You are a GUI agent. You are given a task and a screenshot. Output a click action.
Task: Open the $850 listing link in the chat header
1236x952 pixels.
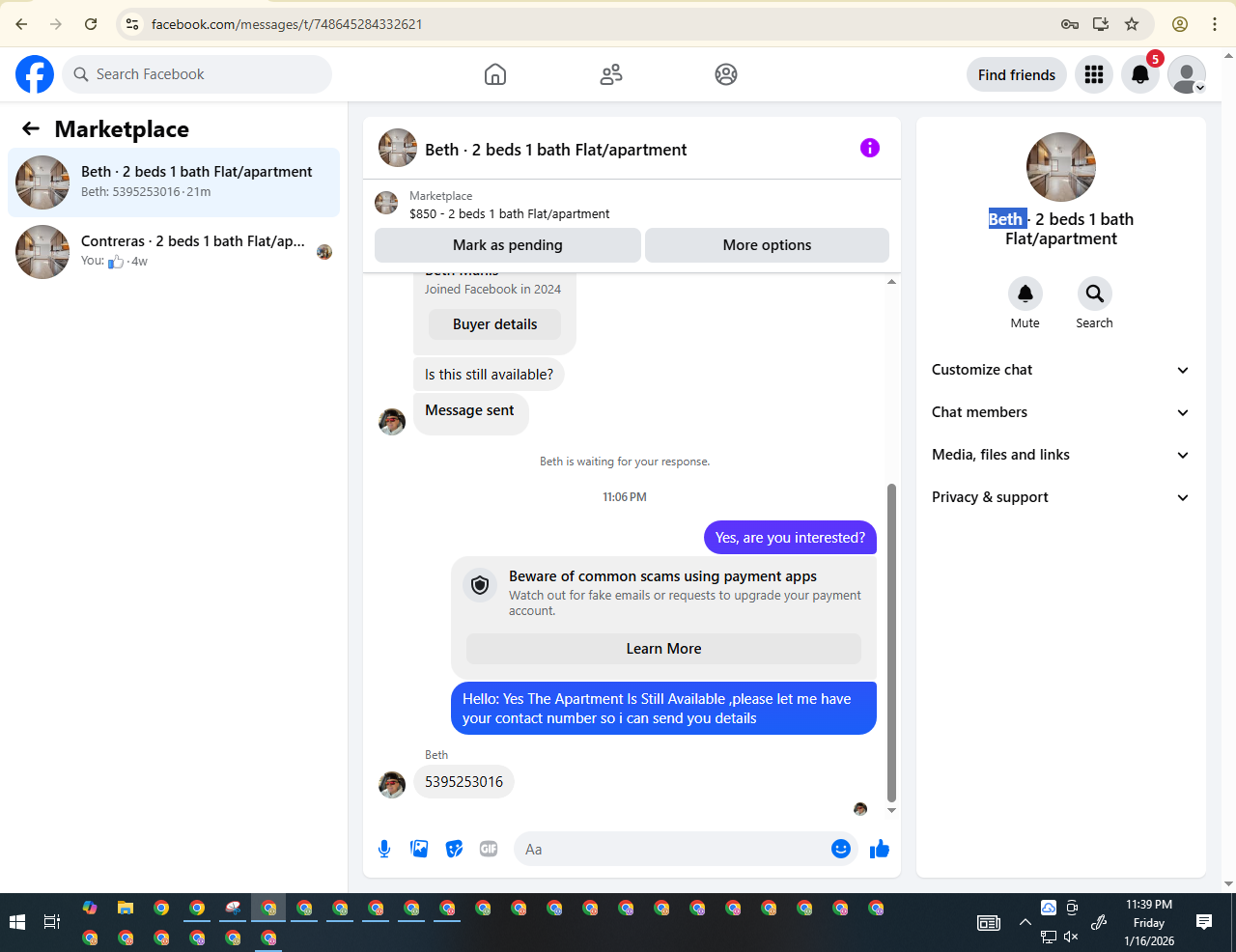[x=509, y=213]
